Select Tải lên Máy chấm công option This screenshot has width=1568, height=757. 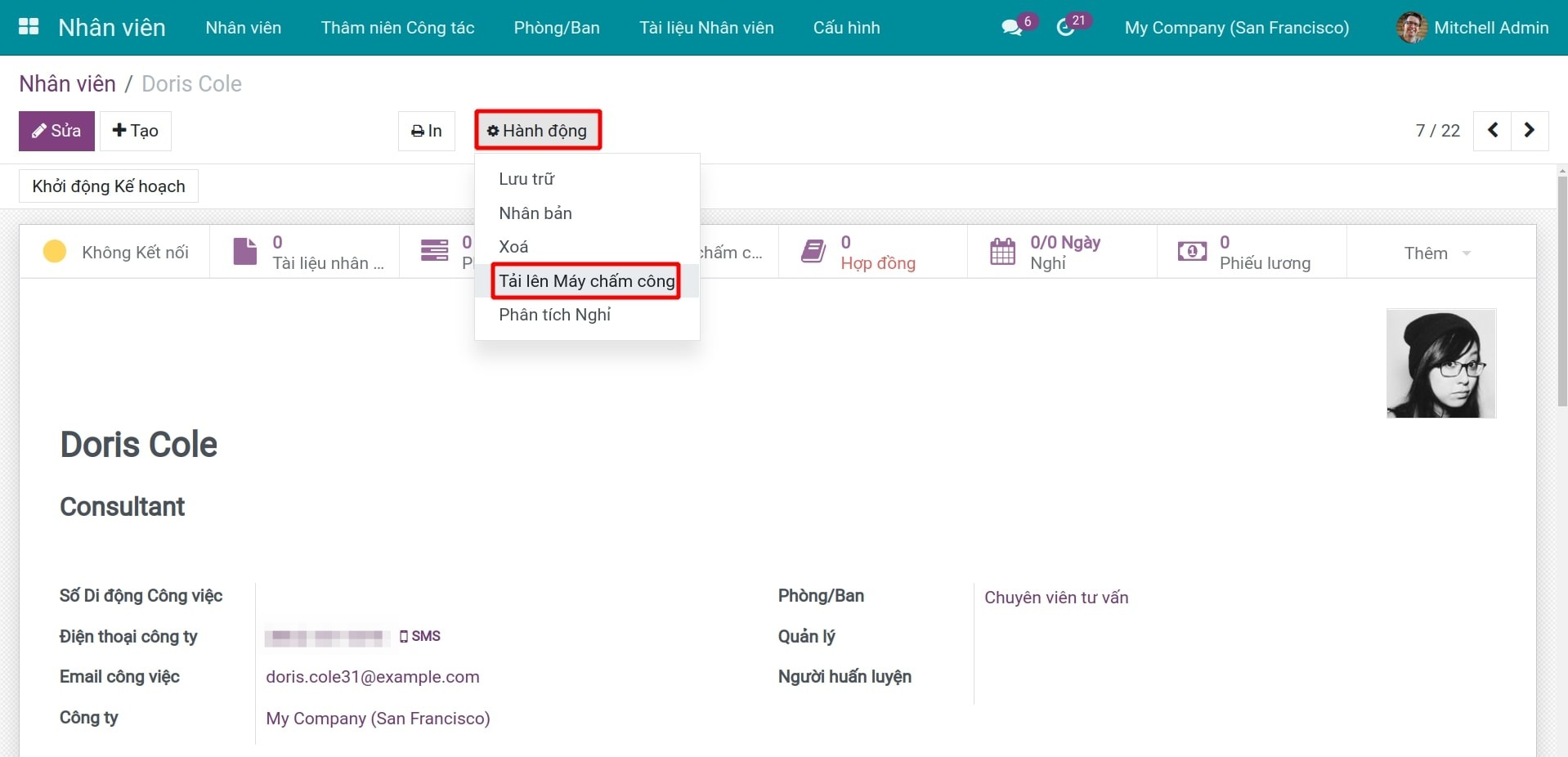click(586, 281)
